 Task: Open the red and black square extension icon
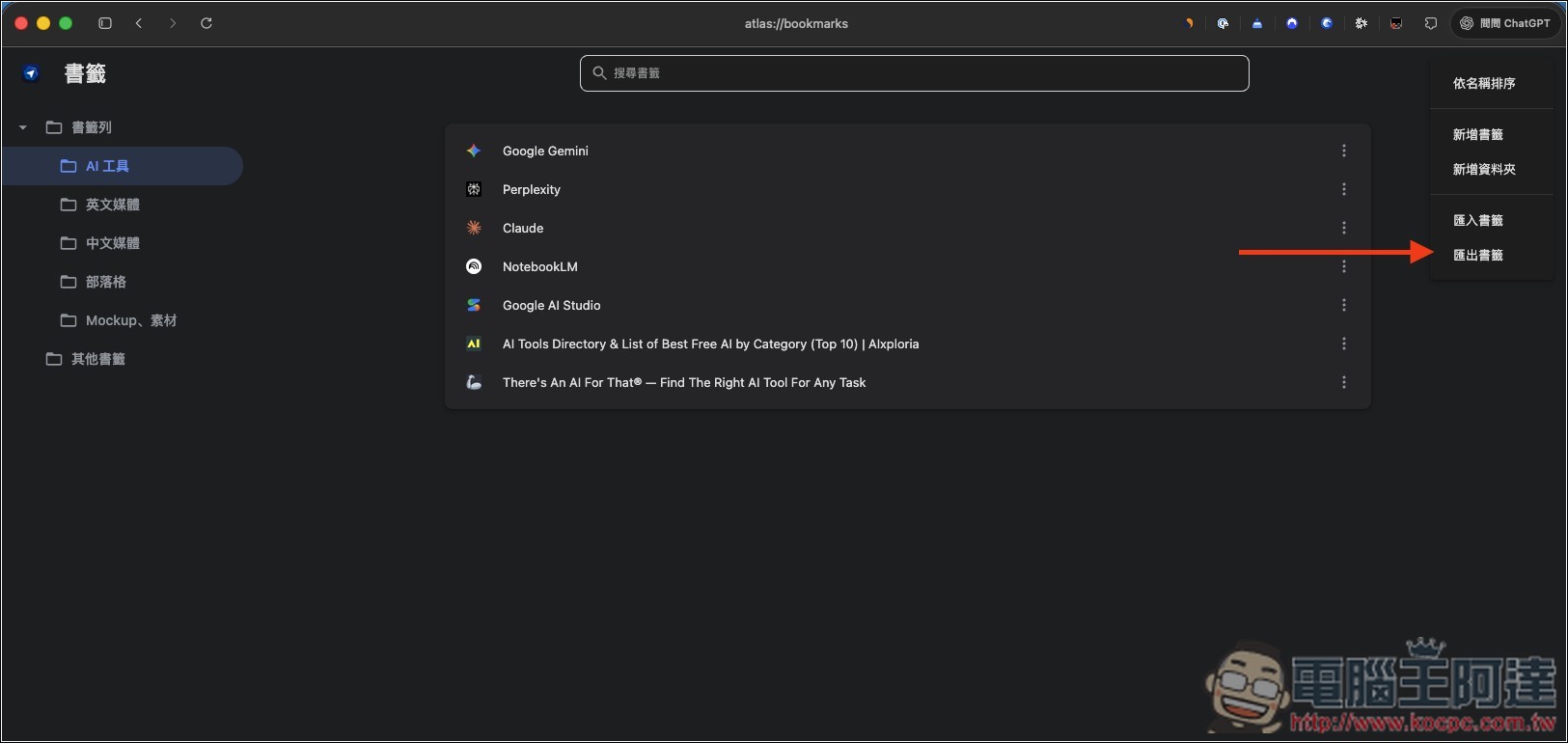pos(1396,23)
